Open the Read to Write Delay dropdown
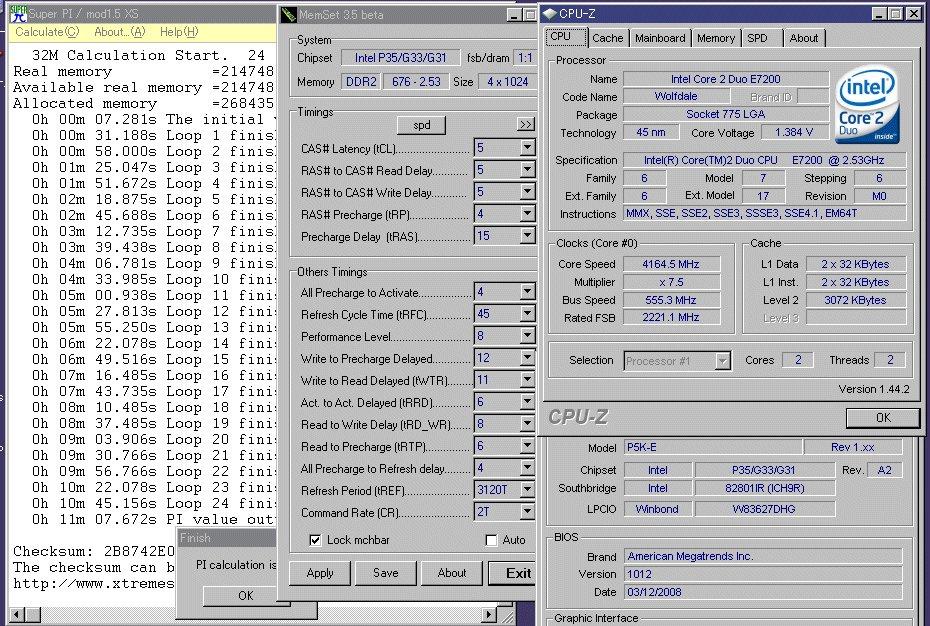 [527, 423]
